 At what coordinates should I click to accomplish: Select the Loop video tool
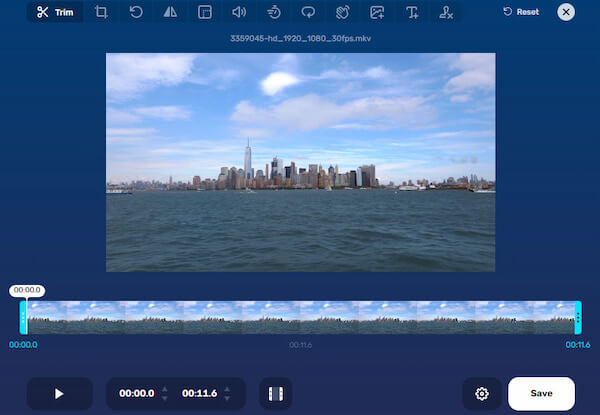pyautogui.click(x=307, y=13)
